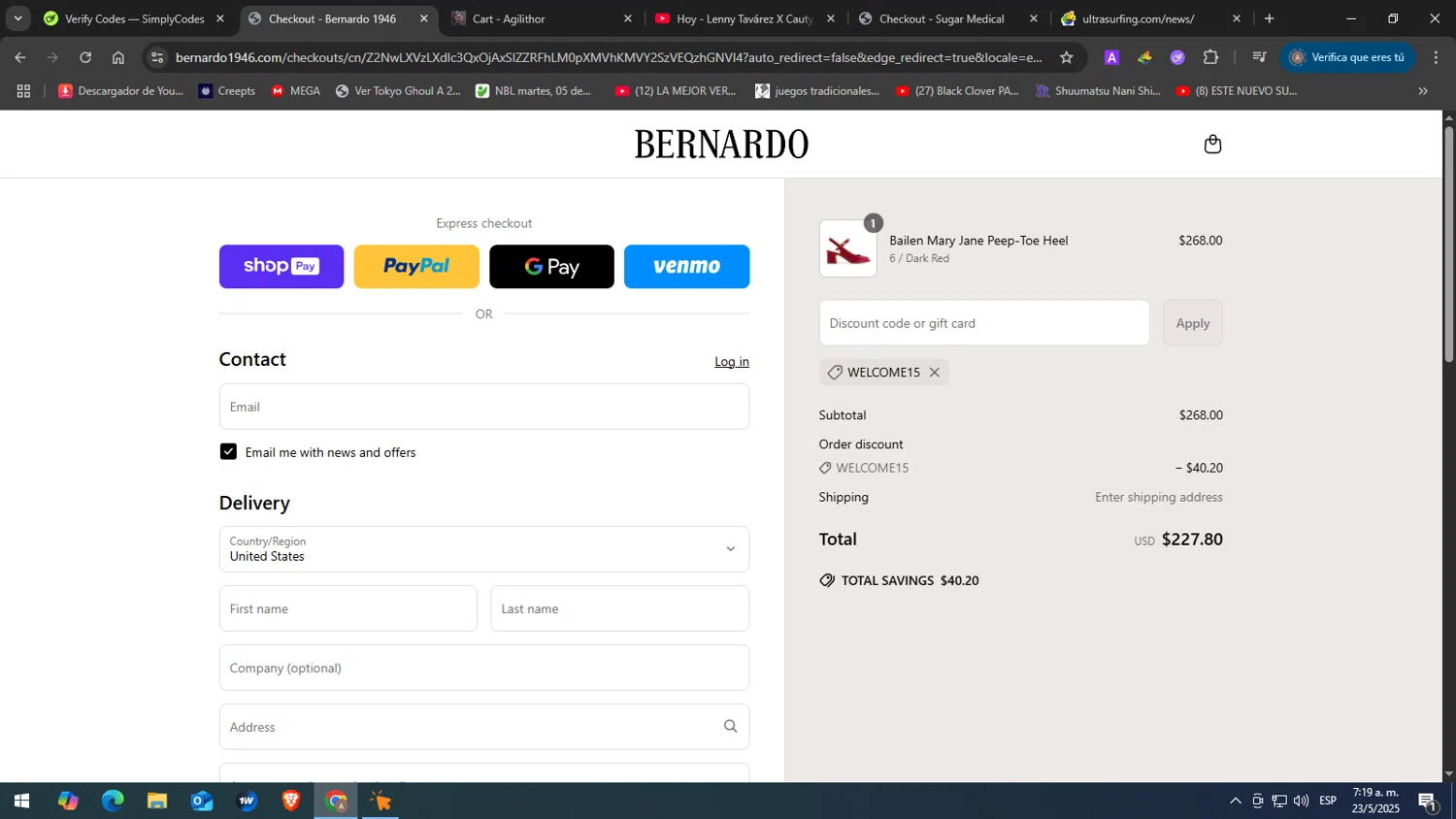The image size is (1456, 819).
Task: Click the Chrome profile verification button
Action: pos(1347,57)
